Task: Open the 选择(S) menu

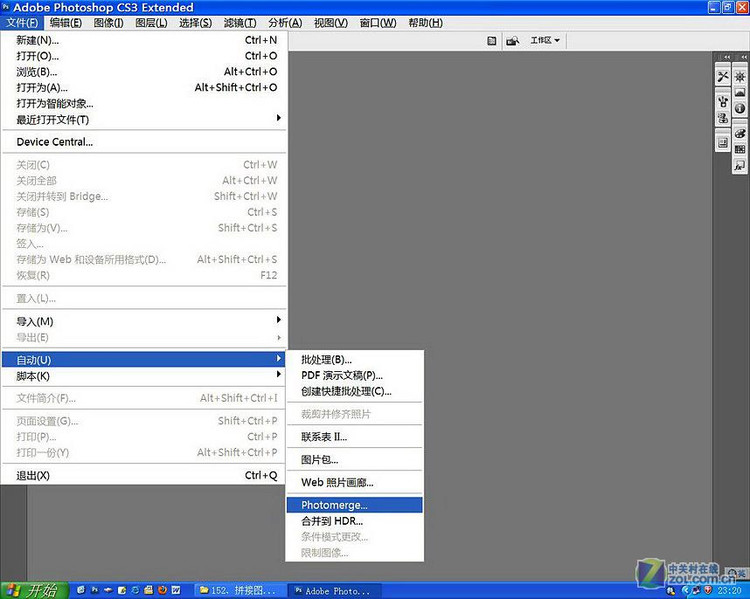Action: point(196,22)
